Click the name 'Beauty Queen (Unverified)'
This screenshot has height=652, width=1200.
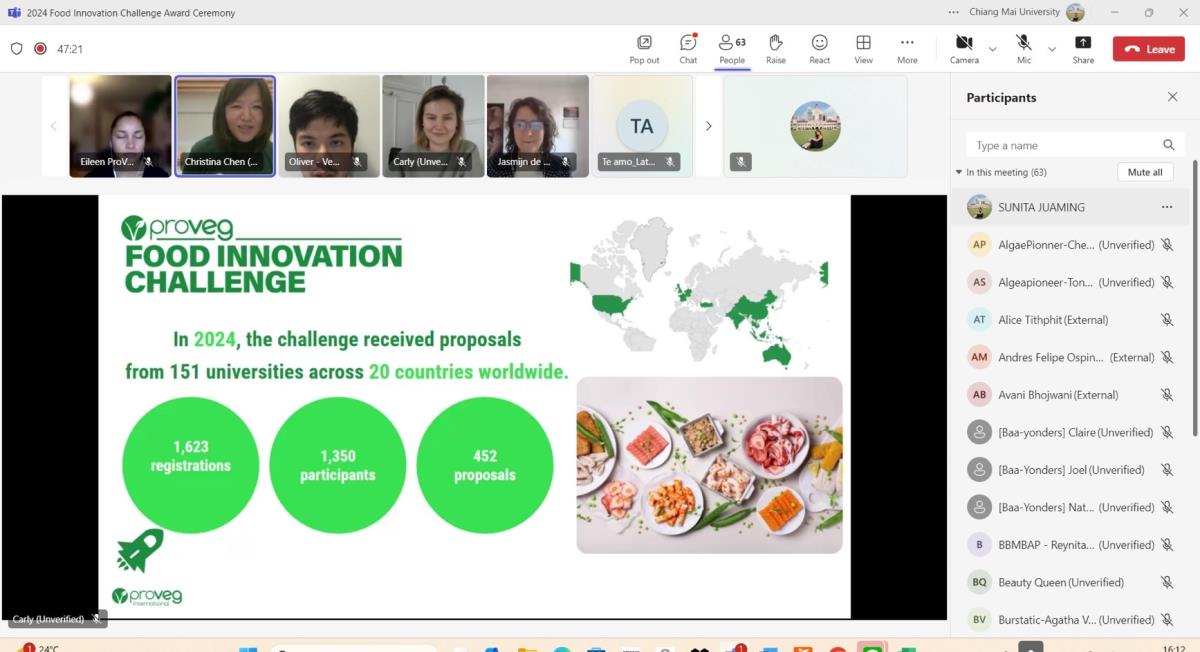tap(1061, 582)
